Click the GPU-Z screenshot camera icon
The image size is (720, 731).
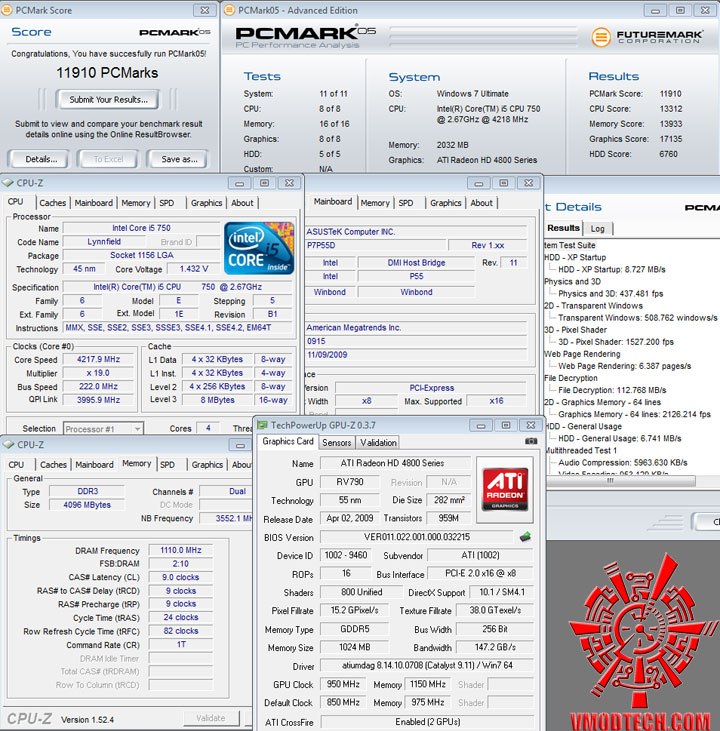(x=531, y=441)
